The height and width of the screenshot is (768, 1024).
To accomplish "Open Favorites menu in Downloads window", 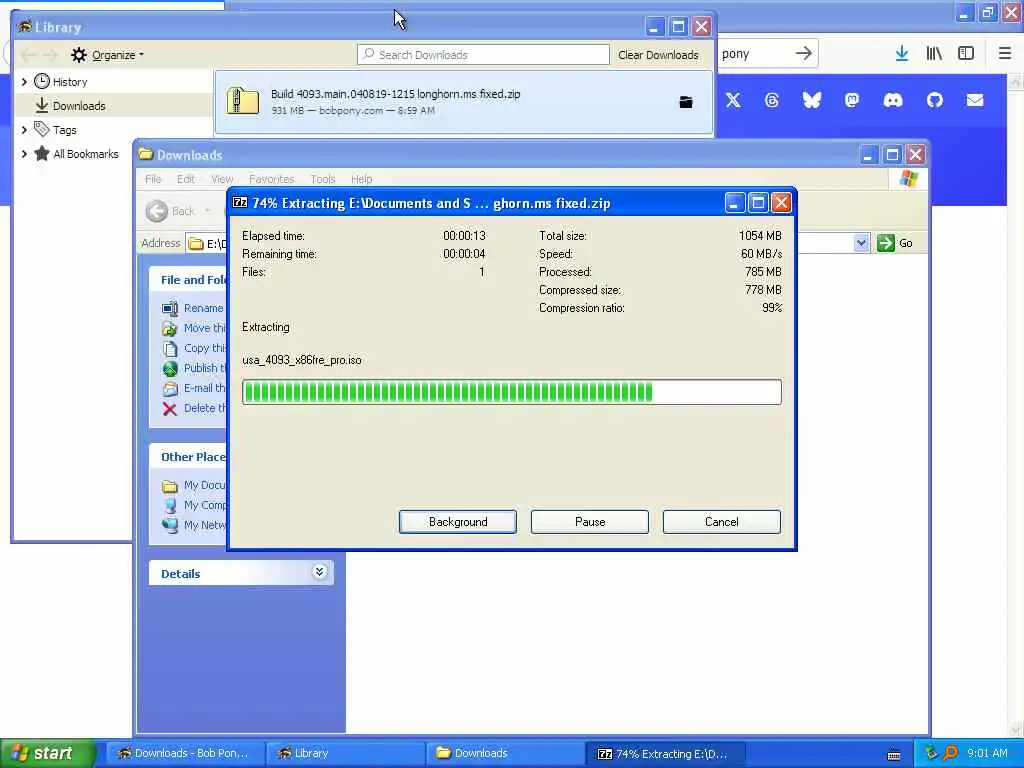I will point(272,179).
